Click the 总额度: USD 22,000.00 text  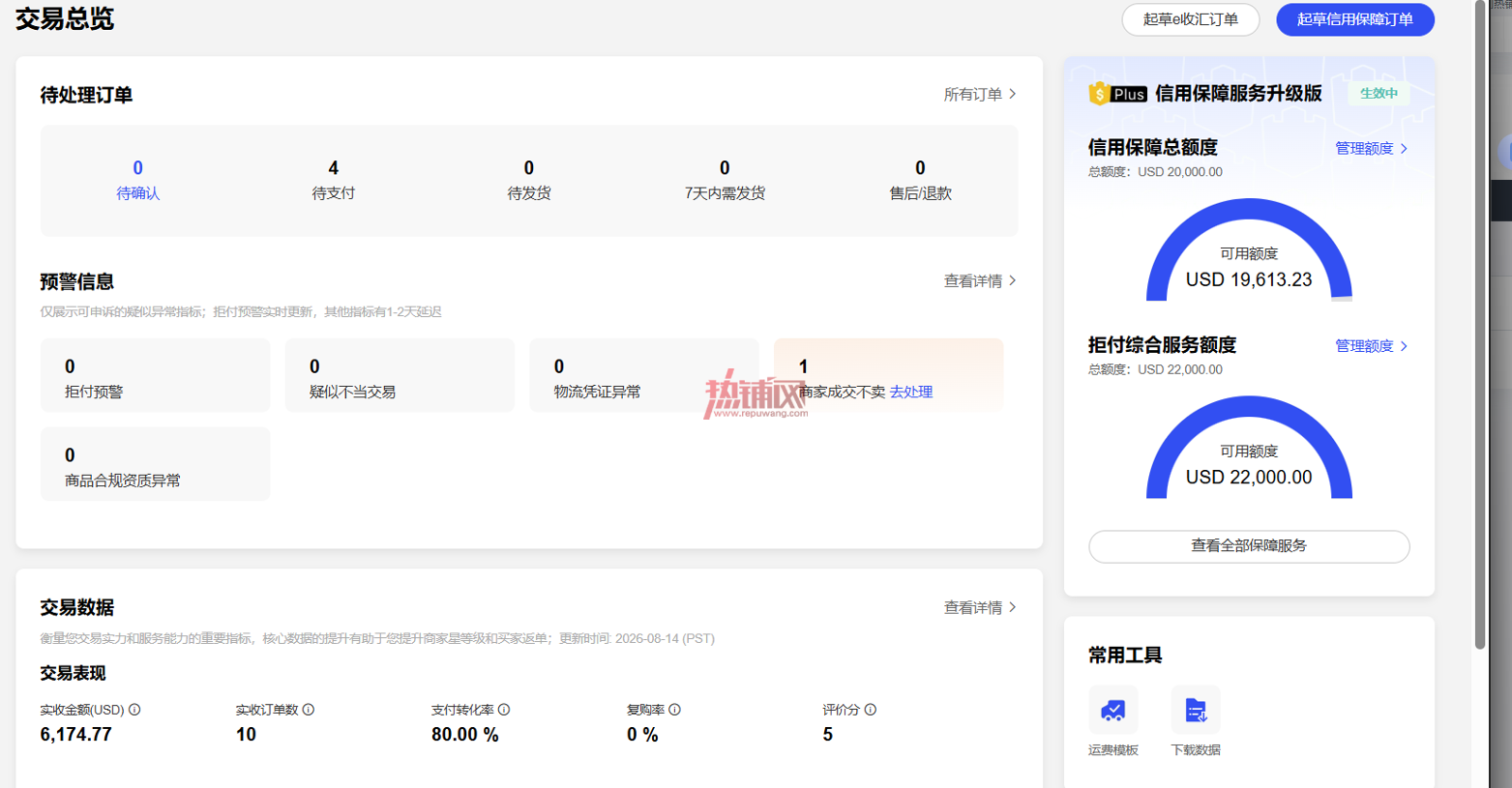click(1155, 369)
